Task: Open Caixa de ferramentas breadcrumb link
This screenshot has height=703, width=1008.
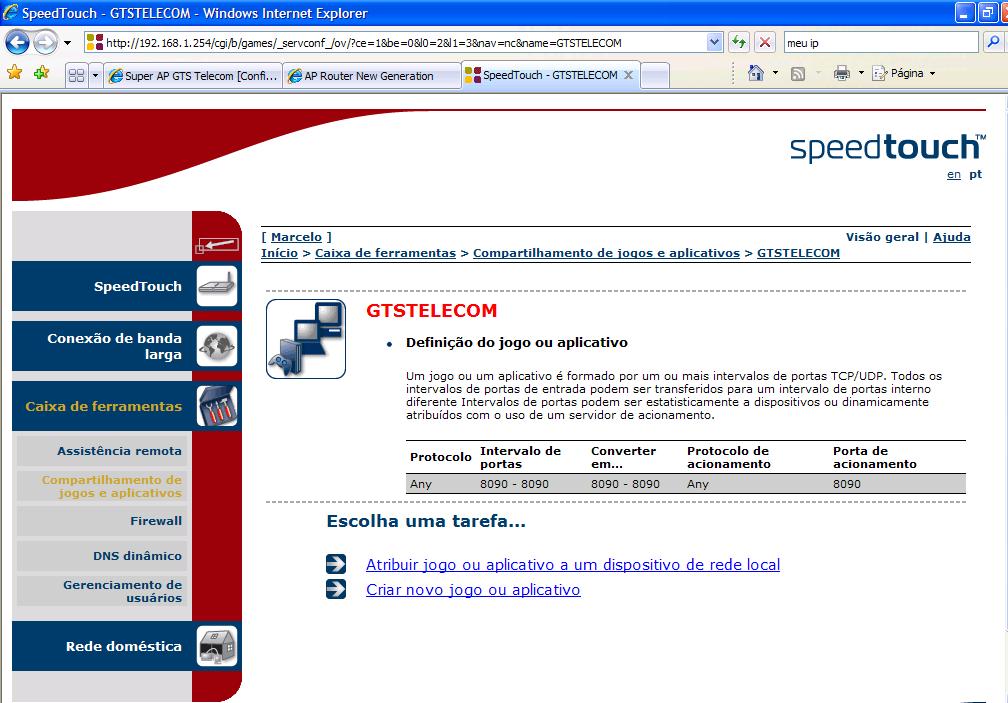Action: [x=385, y=253]
